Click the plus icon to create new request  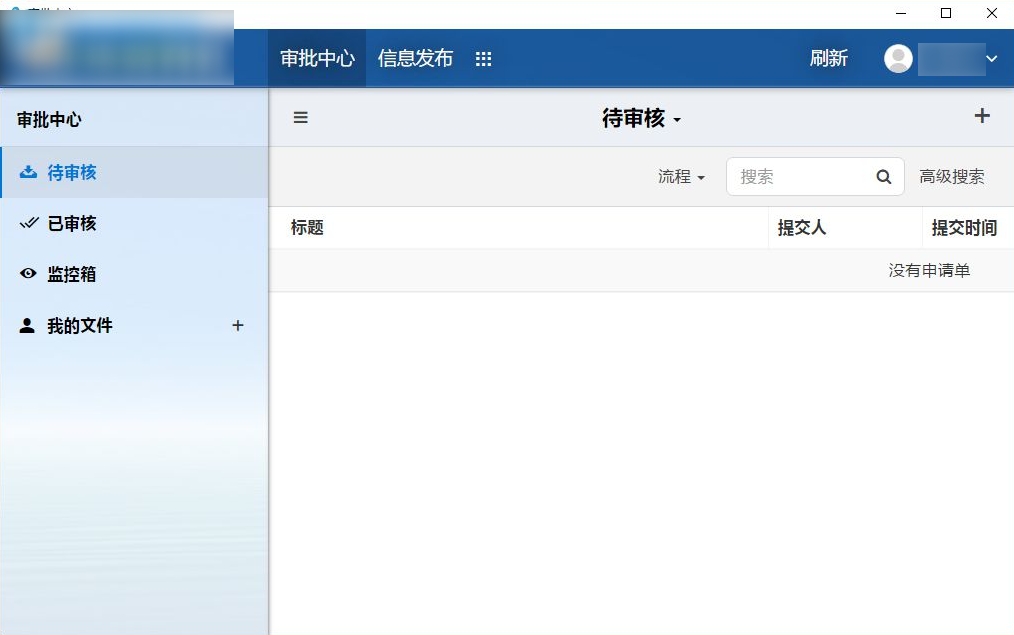[x=981, y=116]
